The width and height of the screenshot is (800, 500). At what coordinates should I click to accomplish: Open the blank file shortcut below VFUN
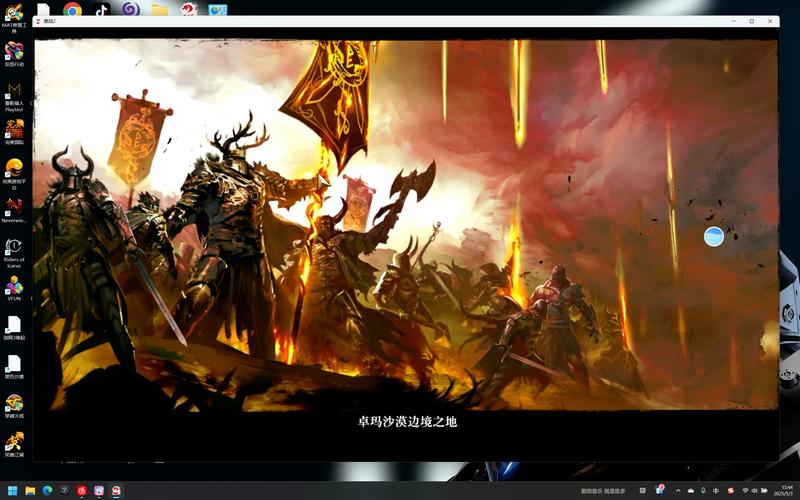coord(14,327)
